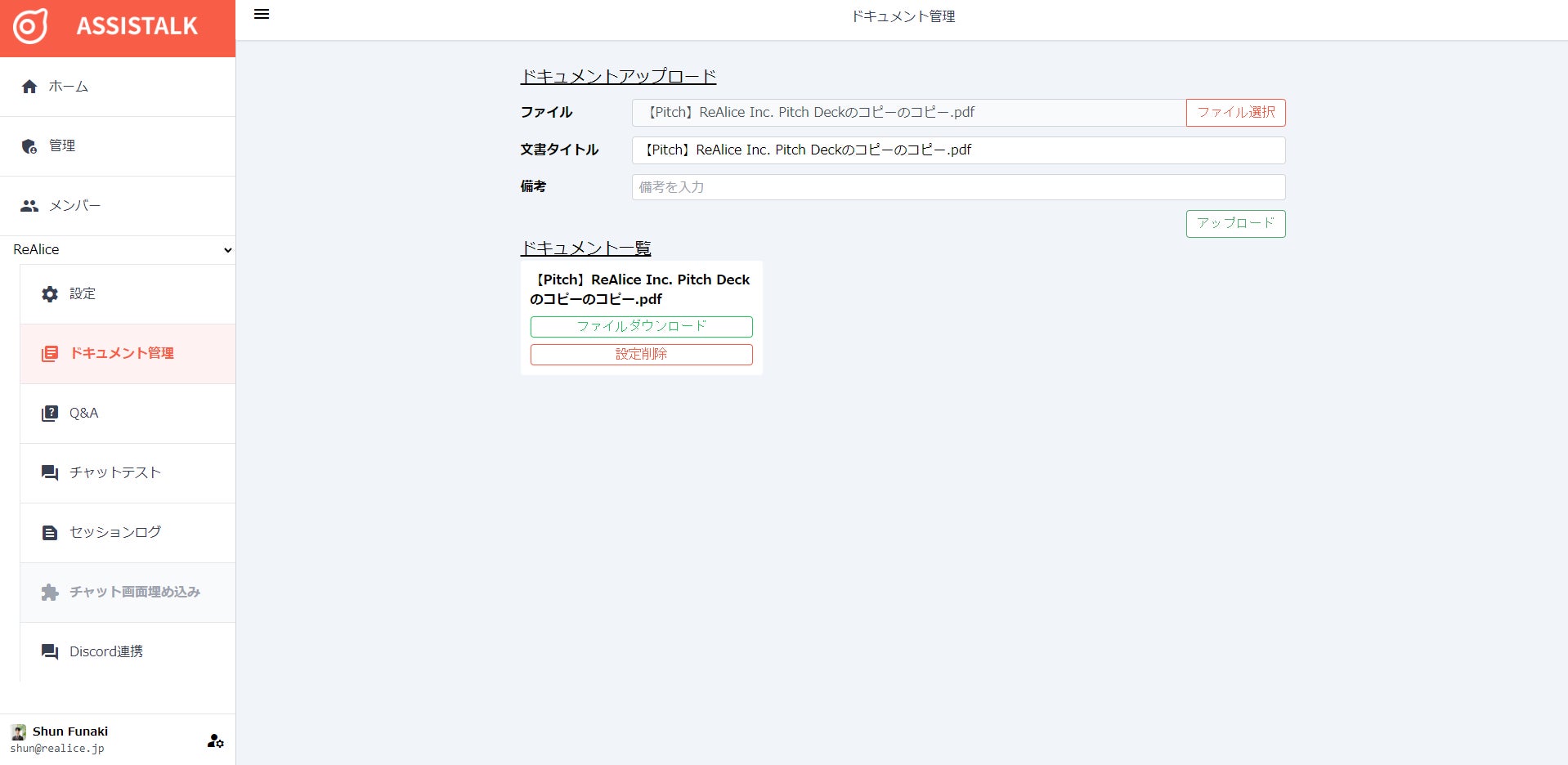
Task: Open チャットテスト sidebar item
Action: tap(128, 473)
